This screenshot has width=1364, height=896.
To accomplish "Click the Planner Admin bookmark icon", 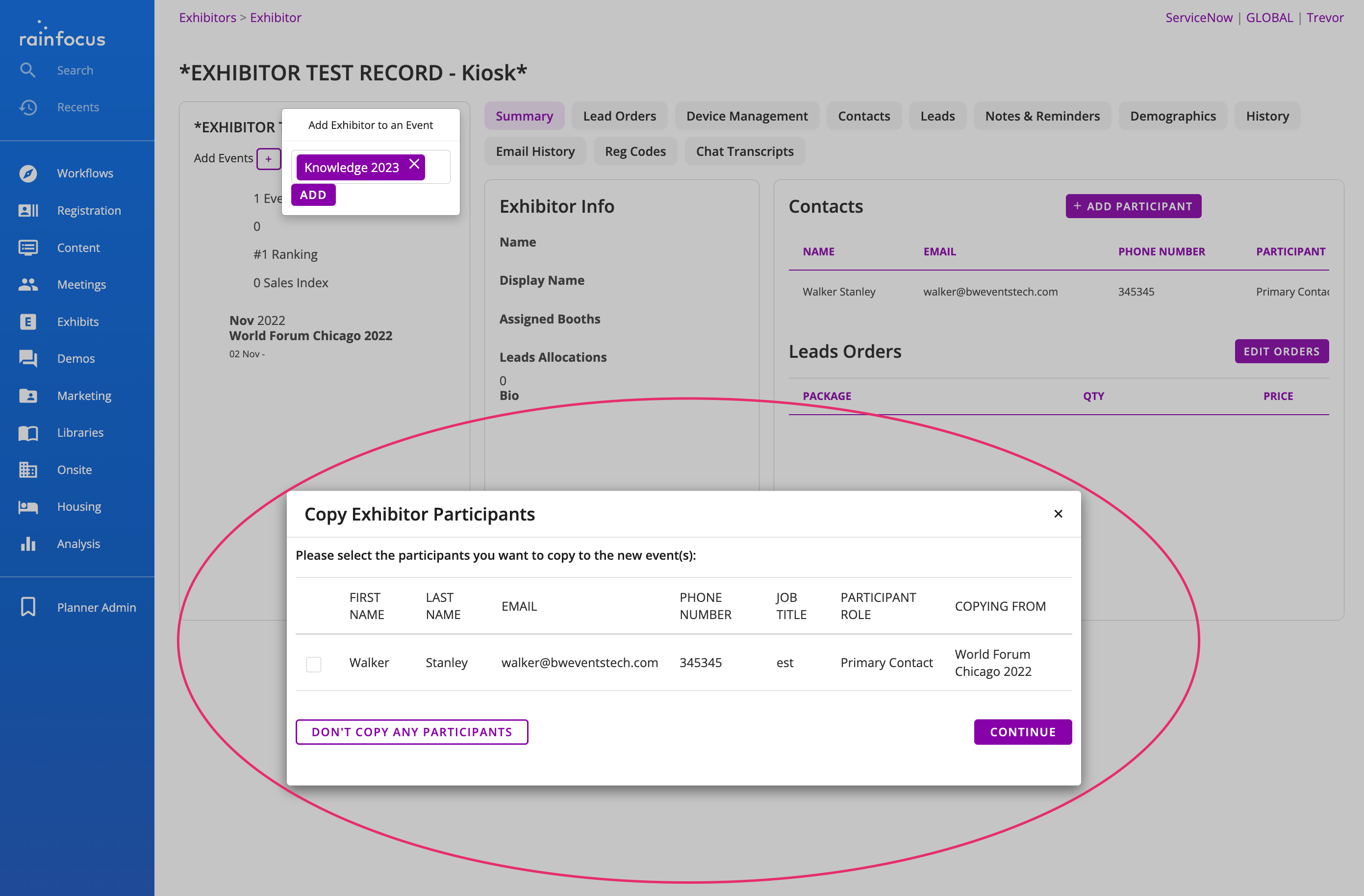I will (27, 607).
